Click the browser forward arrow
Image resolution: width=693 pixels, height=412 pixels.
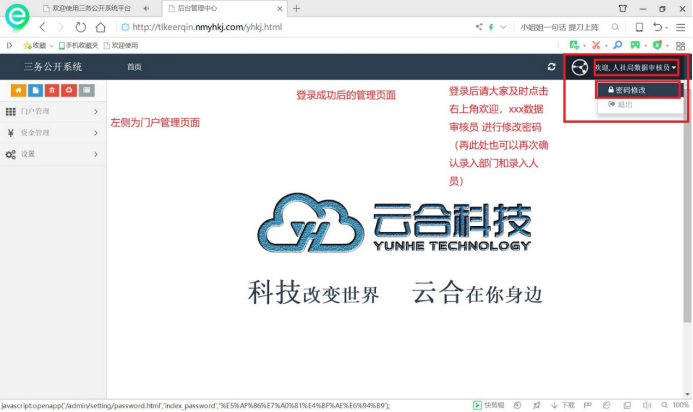click(61, 27)
